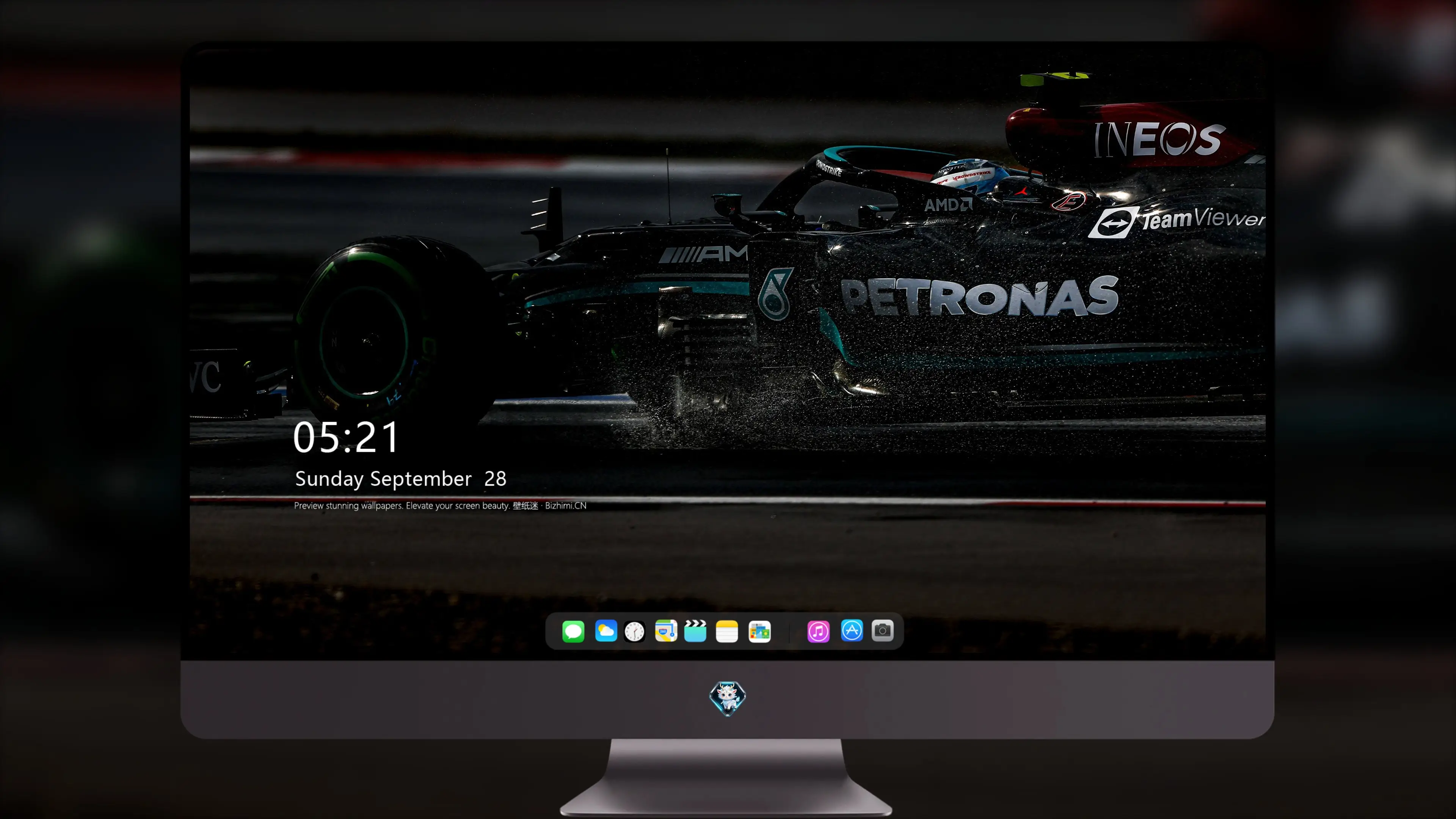1456x819 pixels.
Task: Click the 05:21 clock display
Action: tap(346, 438)
